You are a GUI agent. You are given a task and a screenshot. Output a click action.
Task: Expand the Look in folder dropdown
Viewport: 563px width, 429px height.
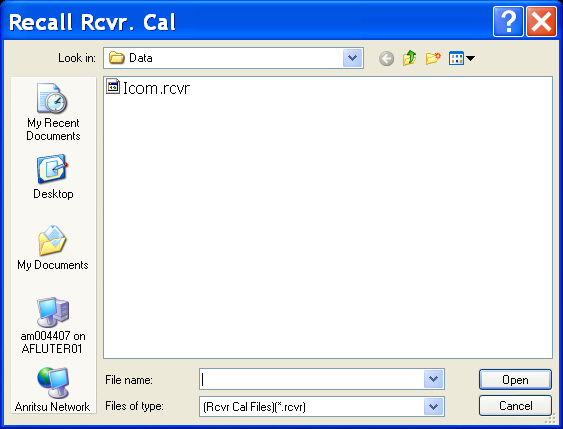[x=352, y=58]
